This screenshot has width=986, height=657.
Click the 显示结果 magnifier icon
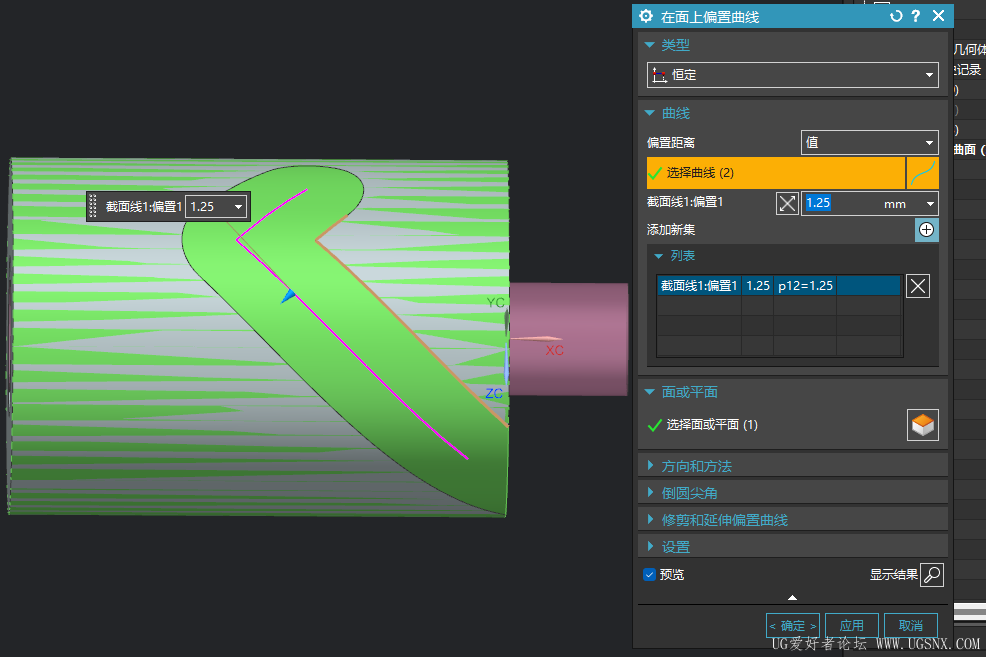click(x=932, y=575)
